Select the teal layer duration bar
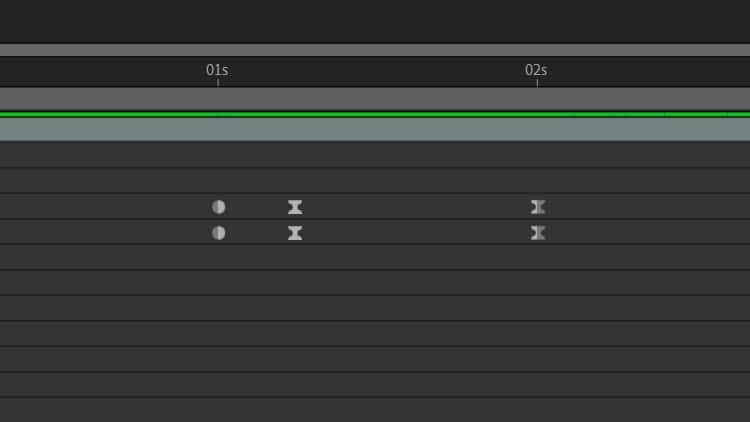This screenshot has height=422, width=750. (x=375, y=130)
